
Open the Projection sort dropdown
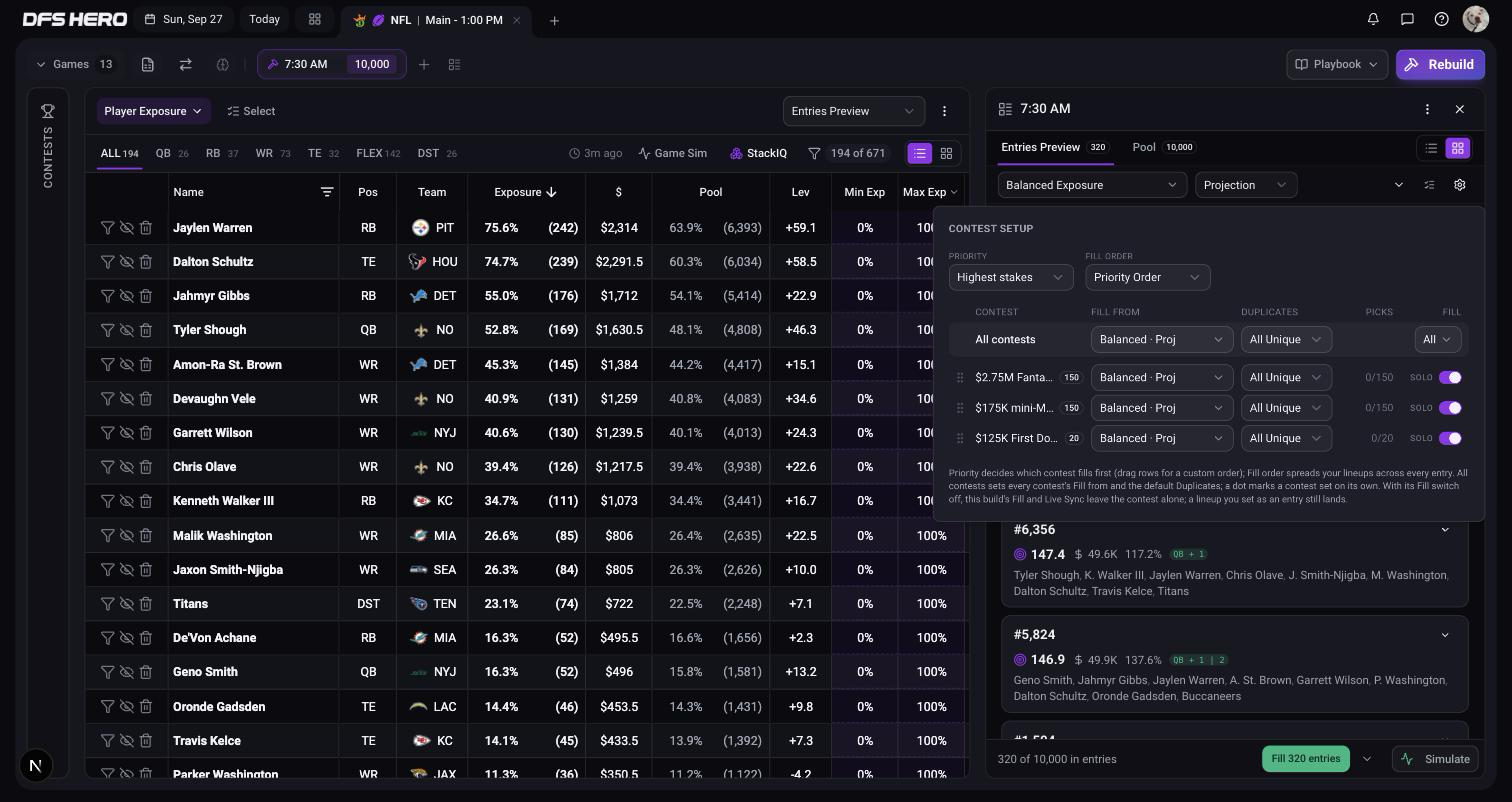pyautogui.click(x=1245, y=185)
